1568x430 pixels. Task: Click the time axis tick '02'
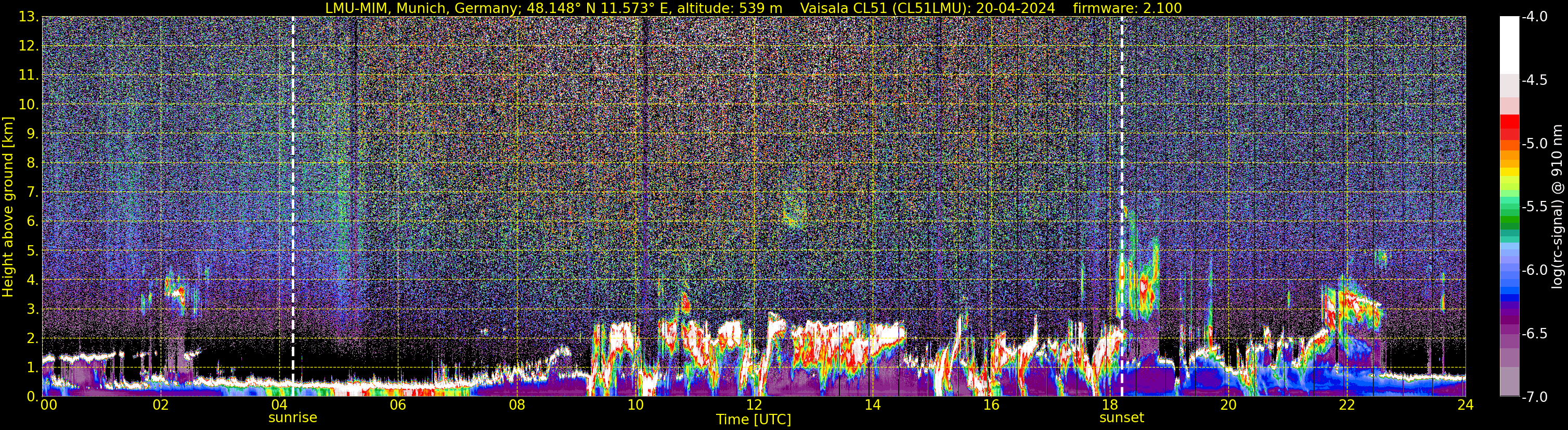click(x=160, y=406)
